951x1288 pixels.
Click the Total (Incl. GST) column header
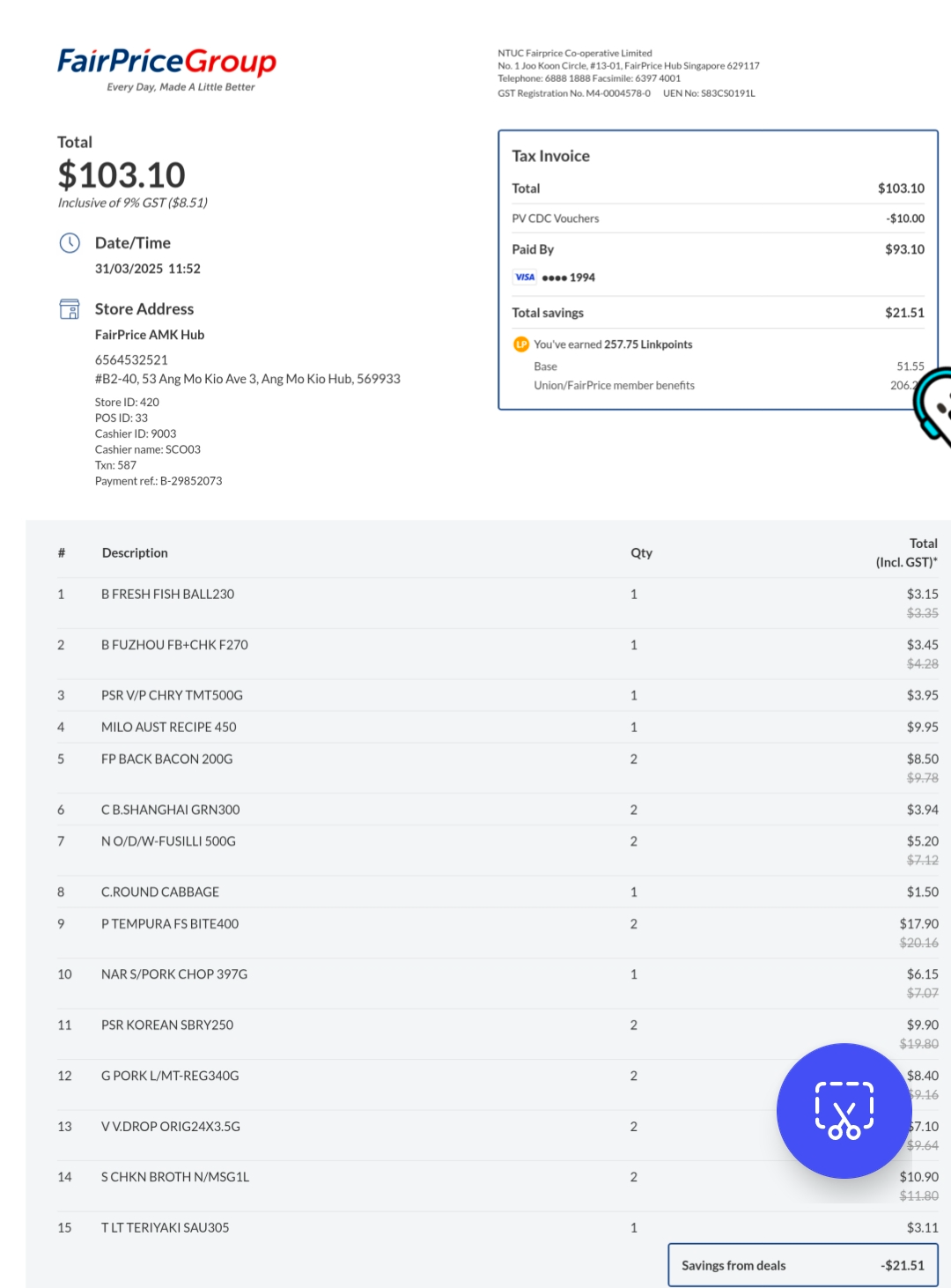[x=906, y=553]
